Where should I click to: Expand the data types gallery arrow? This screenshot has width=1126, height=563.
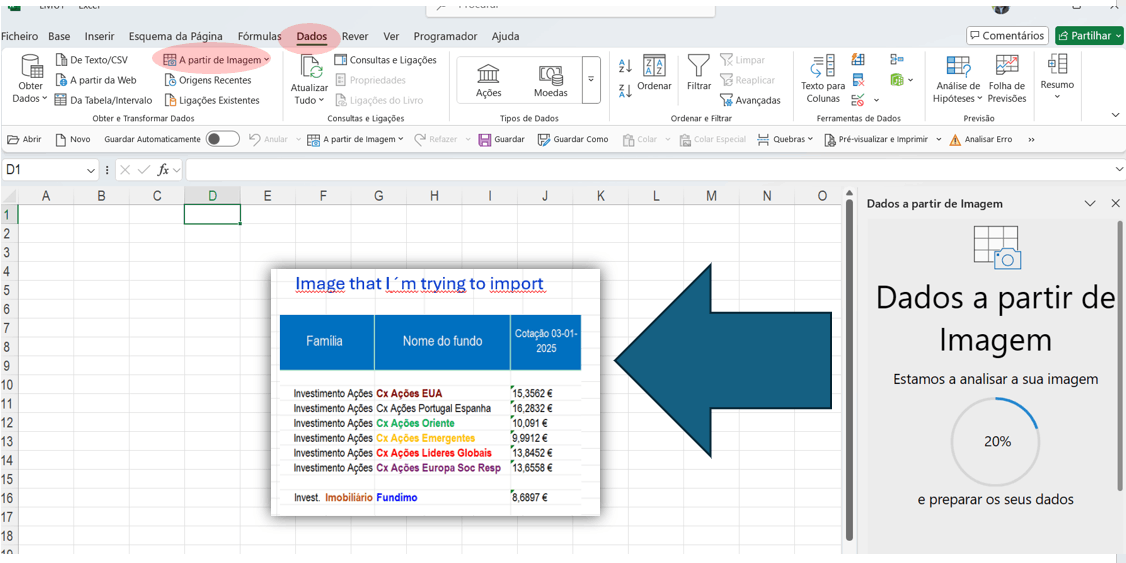(591, 79)
